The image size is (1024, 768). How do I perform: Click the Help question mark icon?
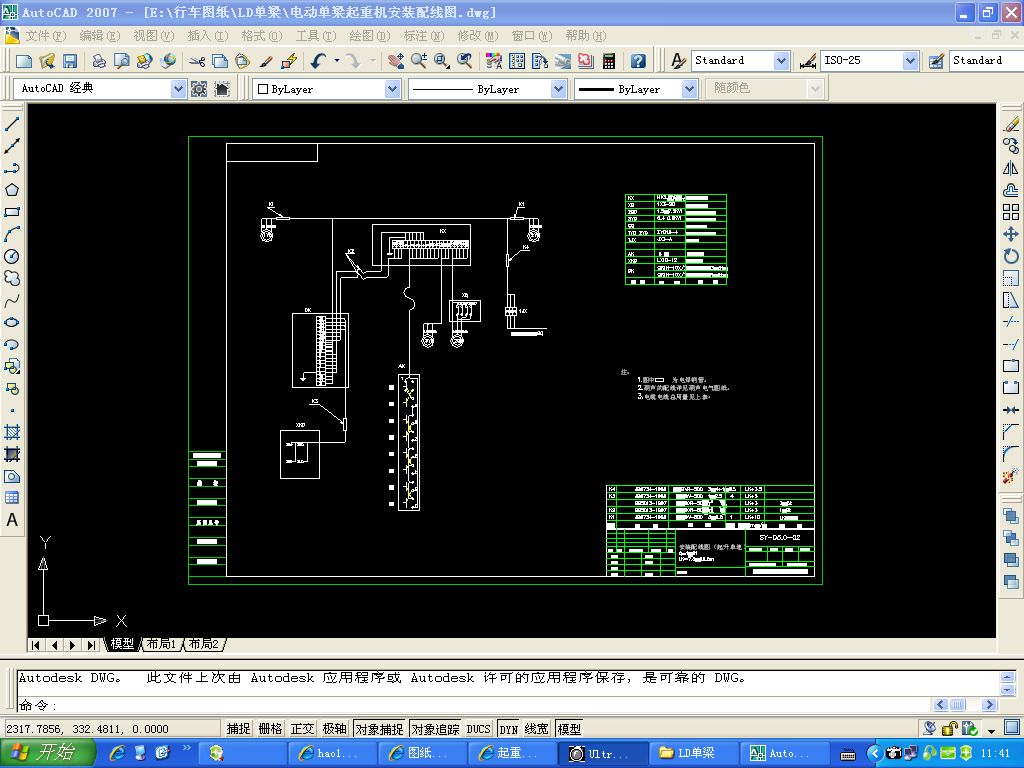point(638,61)
